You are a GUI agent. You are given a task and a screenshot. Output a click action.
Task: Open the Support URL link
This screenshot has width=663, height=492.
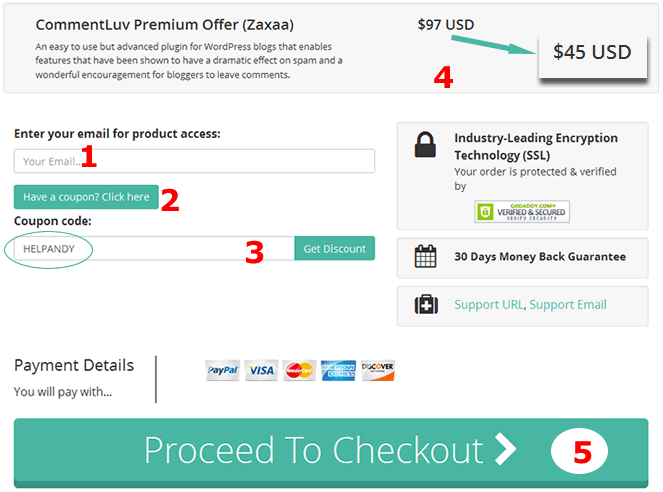pos(489,304)
